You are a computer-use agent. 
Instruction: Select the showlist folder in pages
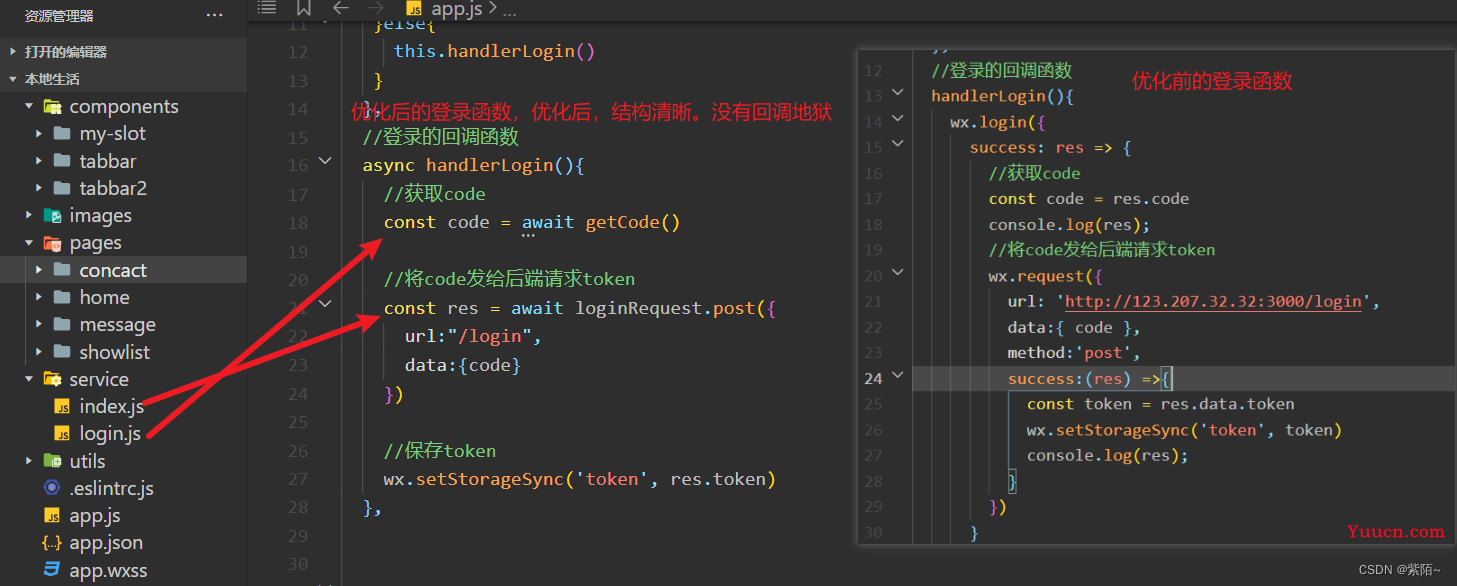tap(123, 352)
